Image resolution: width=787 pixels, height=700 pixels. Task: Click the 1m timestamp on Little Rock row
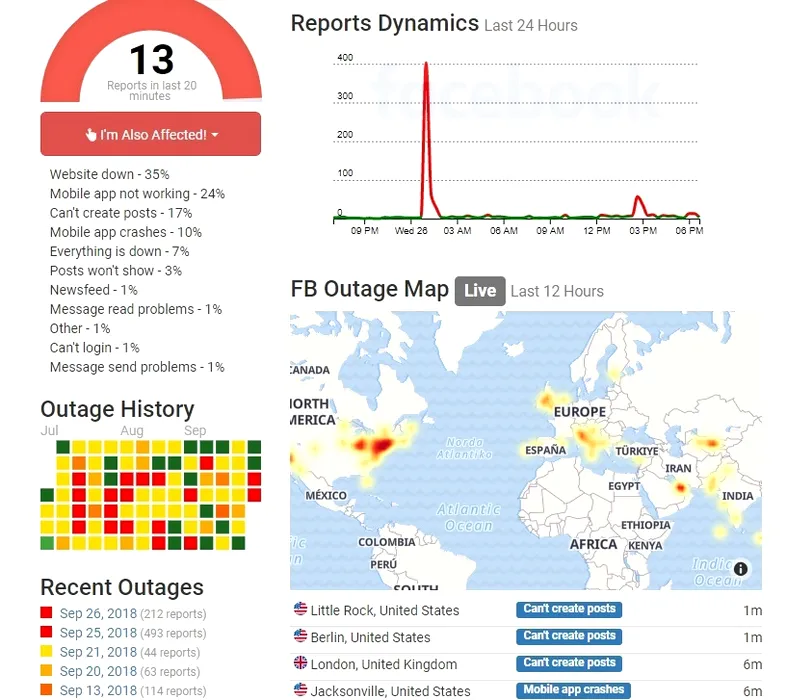click(752, 610)
